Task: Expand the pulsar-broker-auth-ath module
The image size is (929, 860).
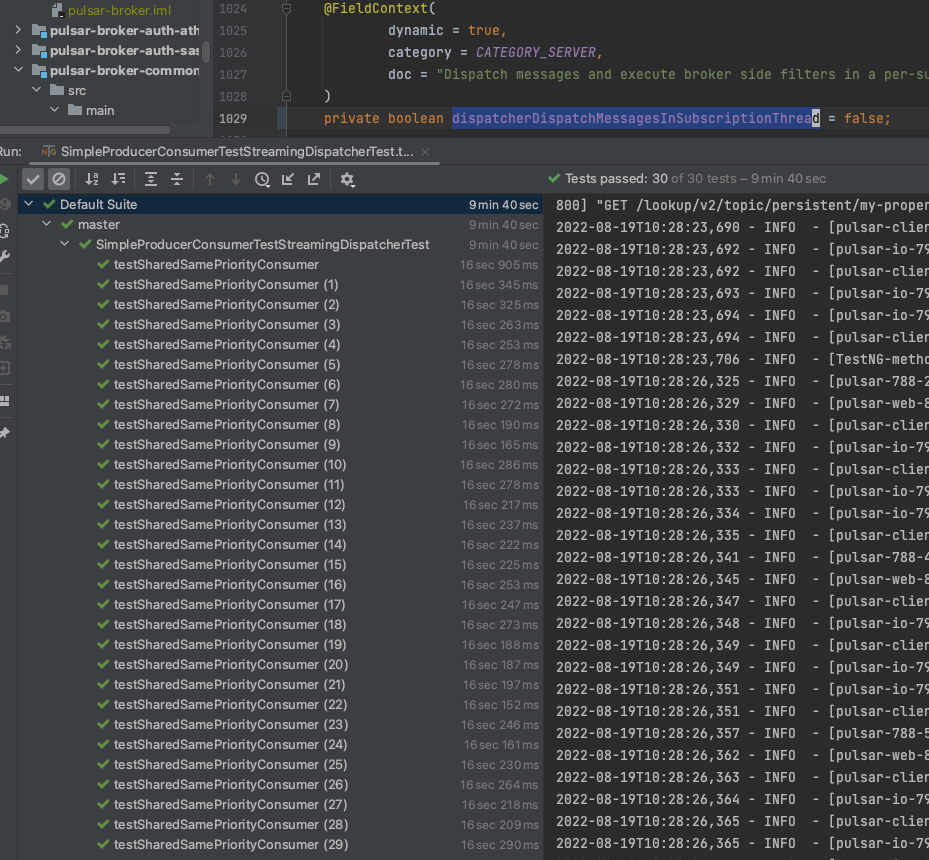Action: pos(18,30)
